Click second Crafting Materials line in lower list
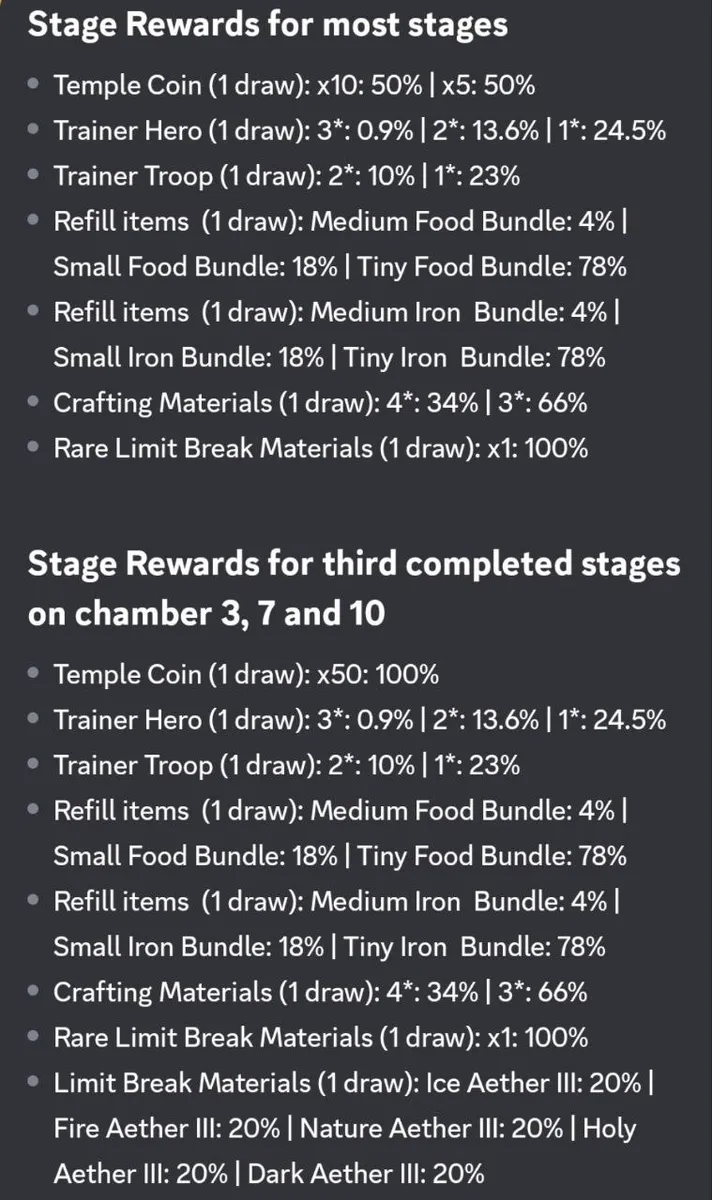Viewport: 712px width, 1200px height. click(x=320, y=992)
